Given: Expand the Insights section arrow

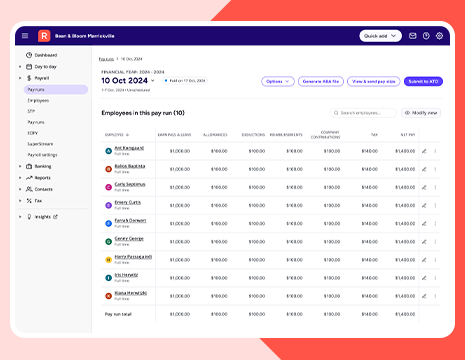Looking at the screenshot, I should [x=20, y=217].
